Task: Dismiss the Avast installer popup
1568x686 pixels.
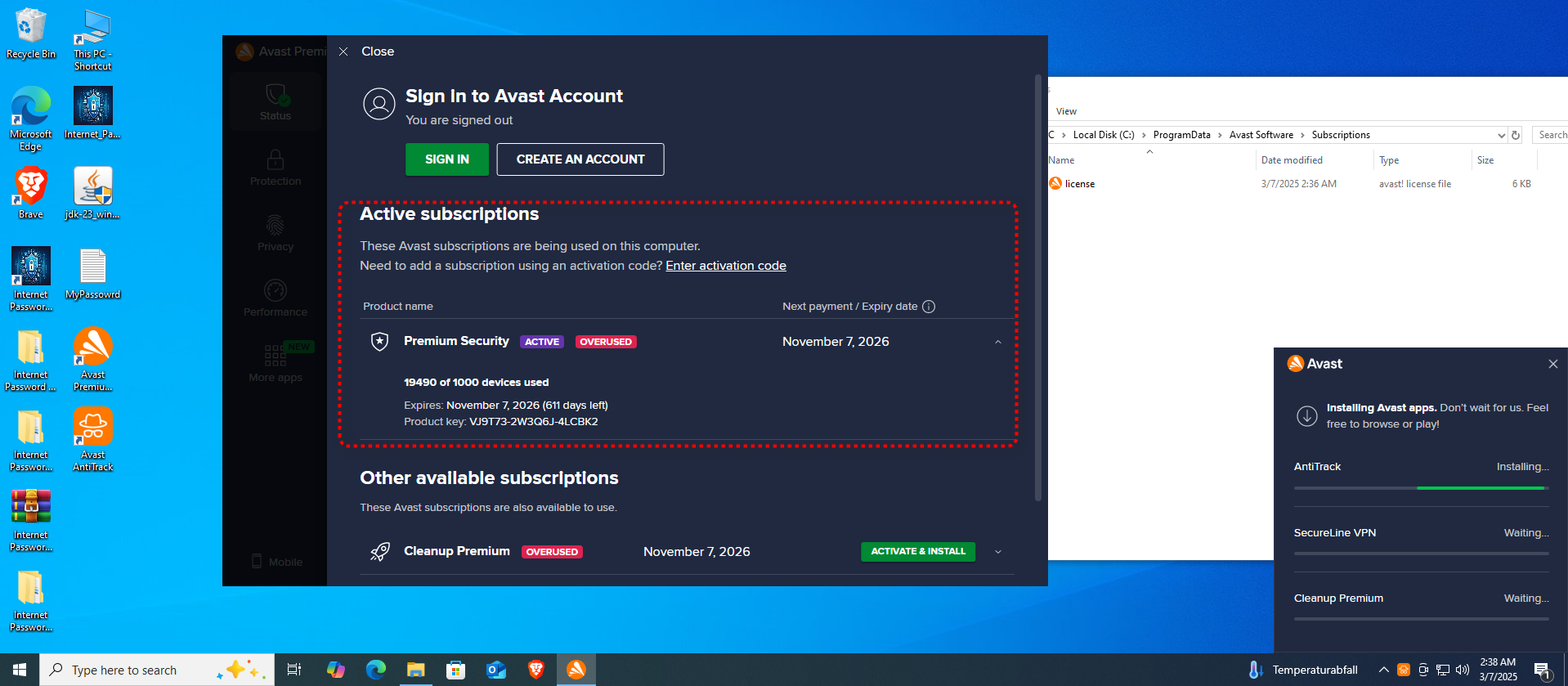Action: 1552,364
